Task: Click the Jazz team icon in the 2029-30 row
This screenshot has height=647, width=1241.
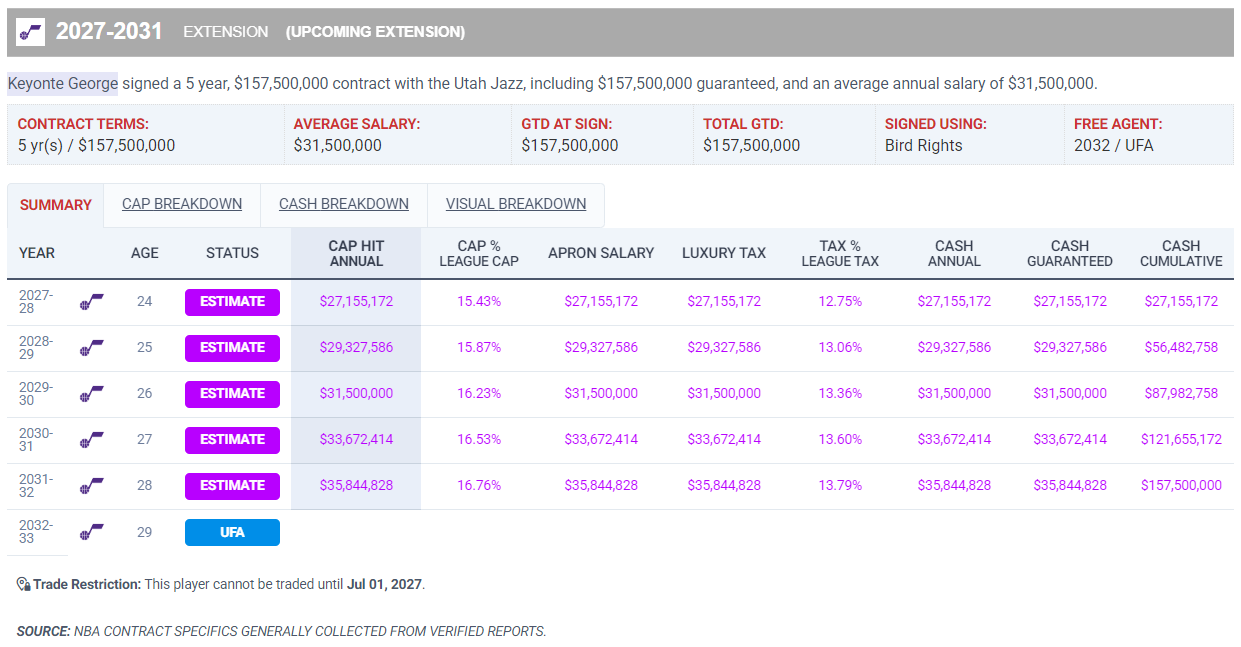Action: 92,393
